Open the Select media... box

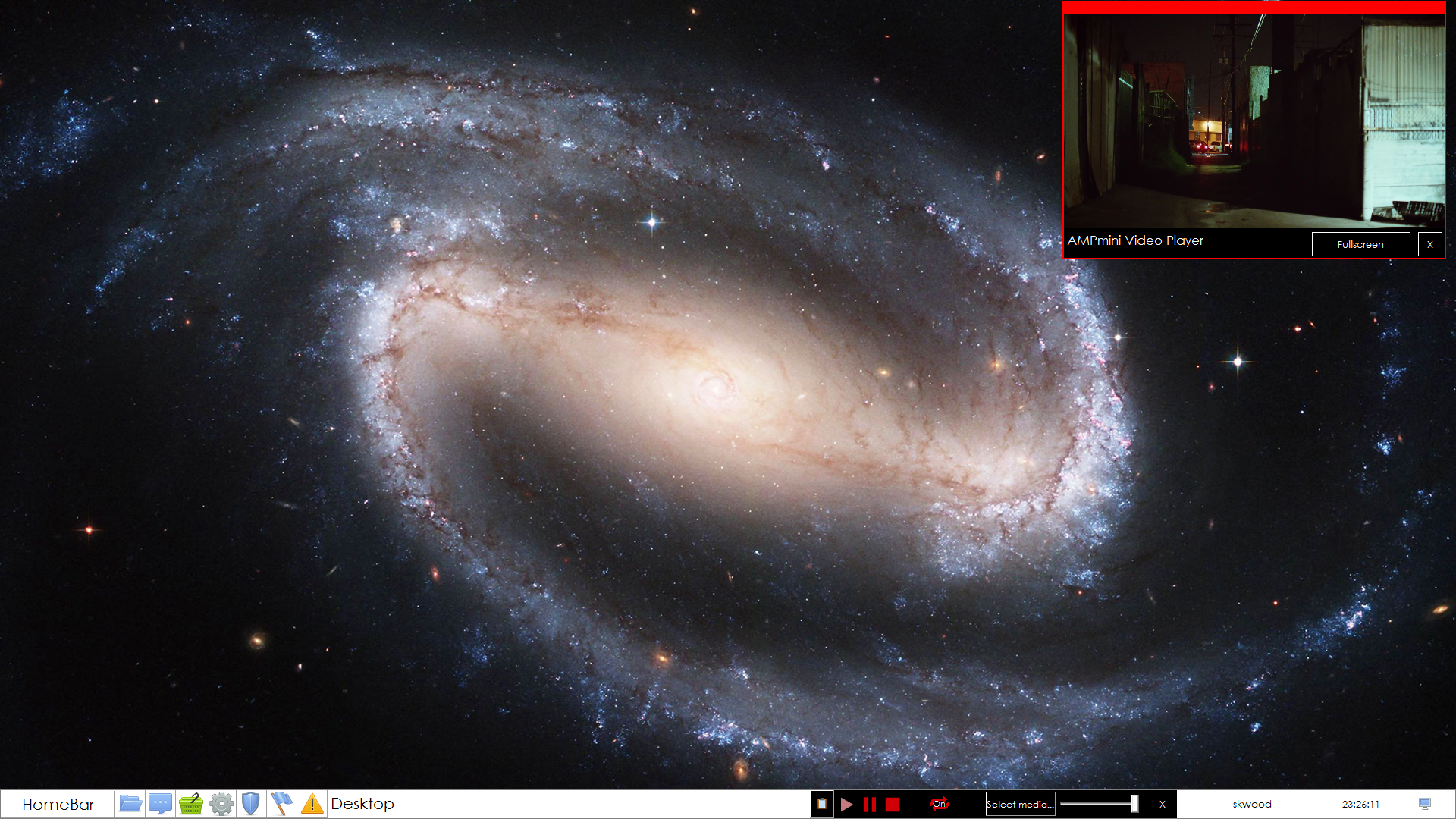(x=1020, y=804)
